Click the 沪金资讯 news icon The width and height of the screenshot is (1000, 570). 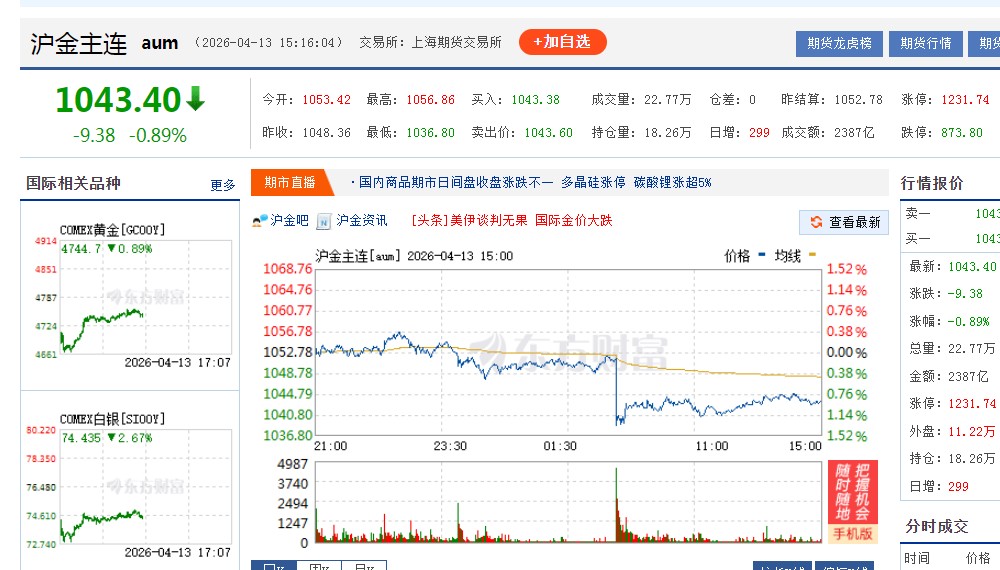click(324, 221)
